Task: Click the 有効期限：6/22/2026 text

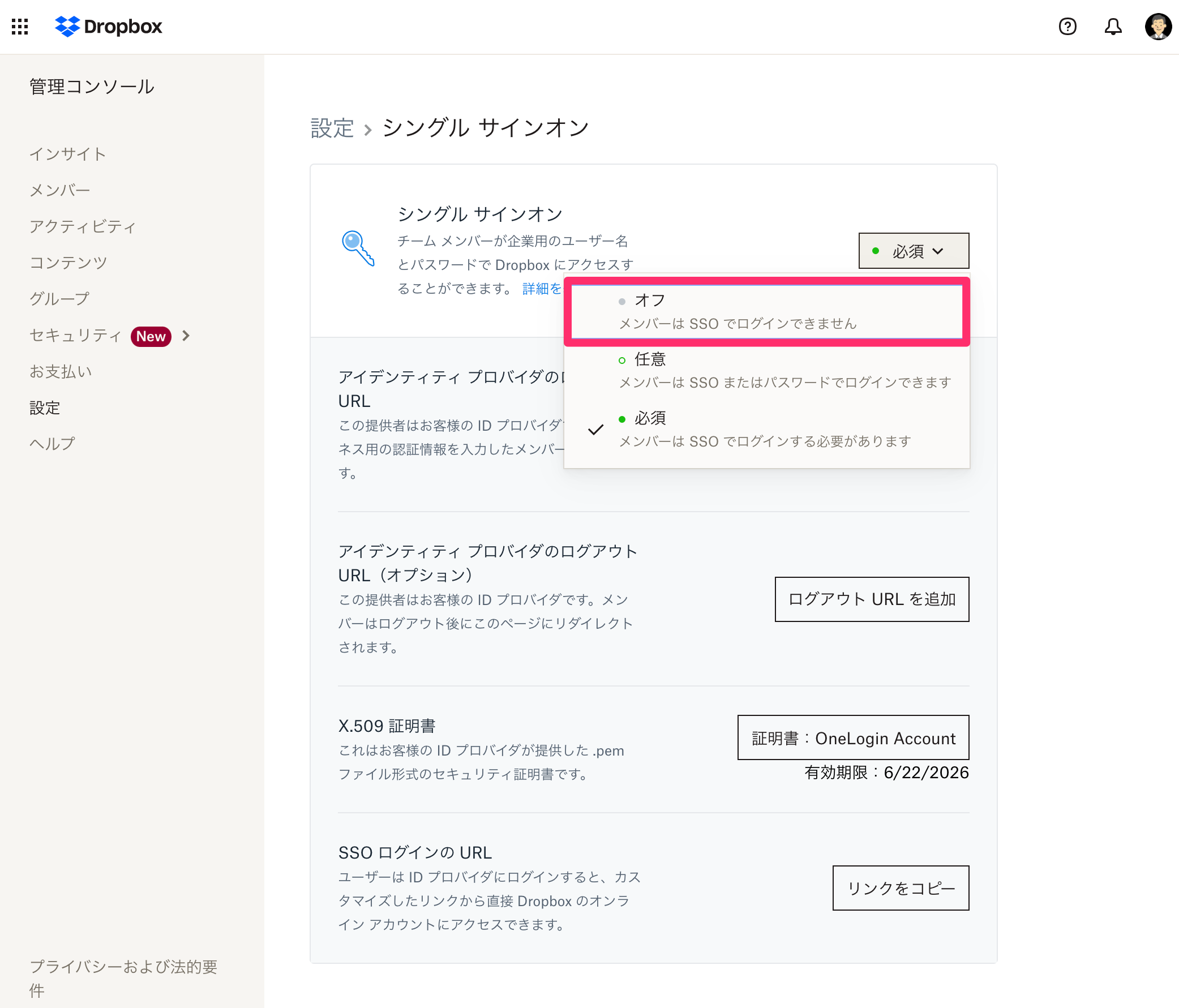Action: 886,773
